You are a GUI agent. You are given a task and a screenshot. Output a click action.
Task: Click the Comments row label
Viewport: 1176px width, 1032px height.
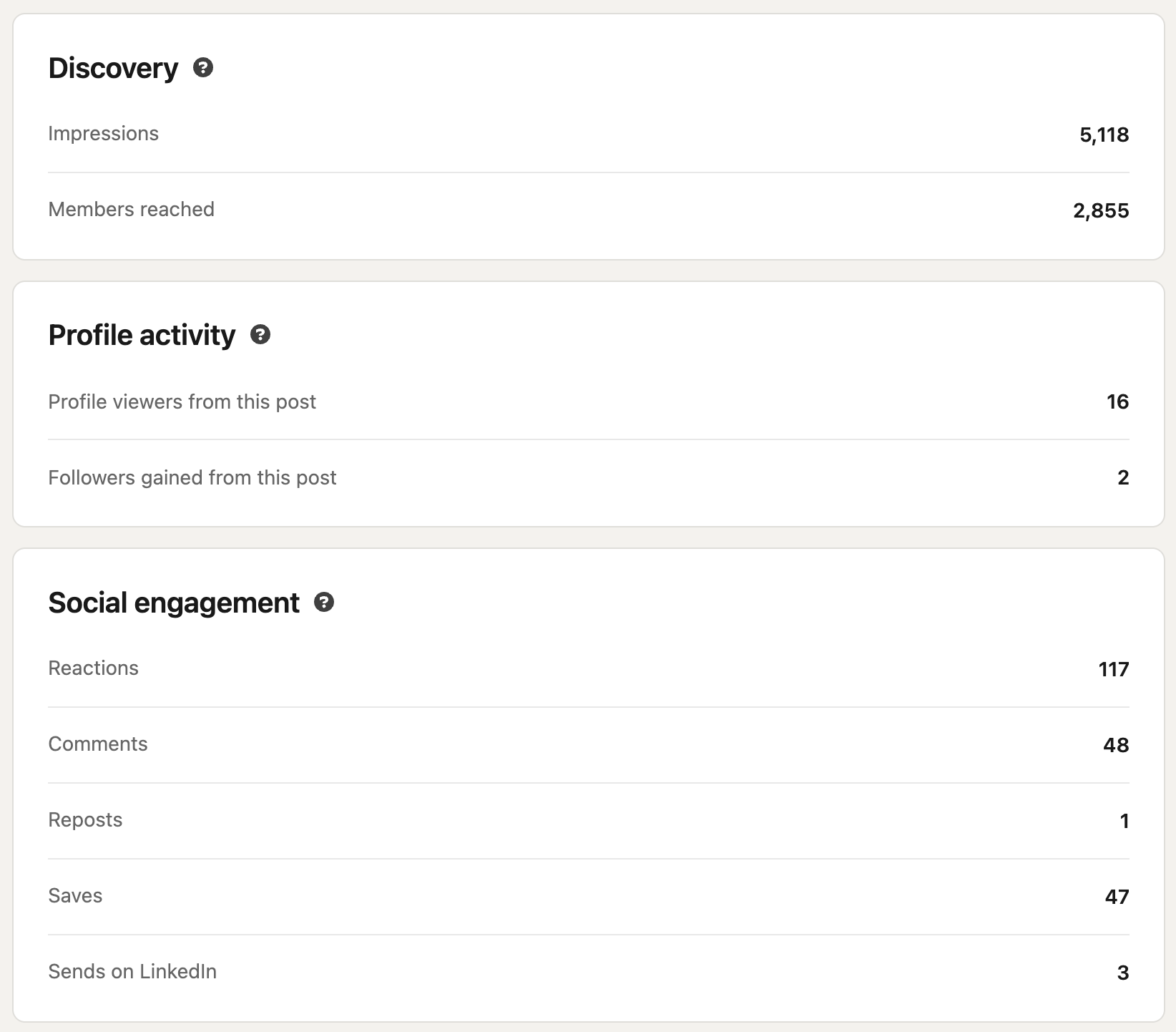[98, 744]
